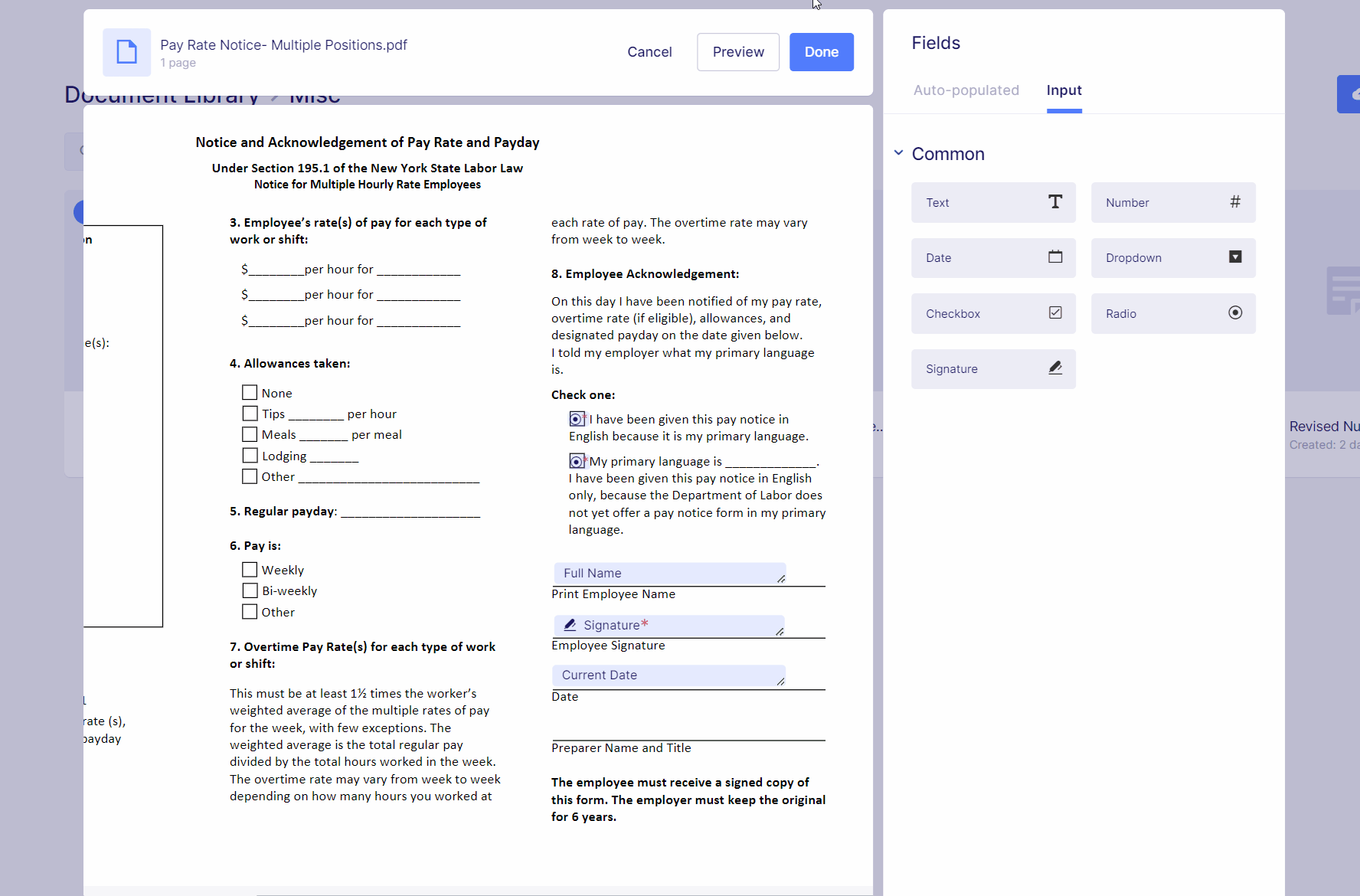Add a Number field from Common
The image size is (1360, 896).
[x=1173, y=202]
